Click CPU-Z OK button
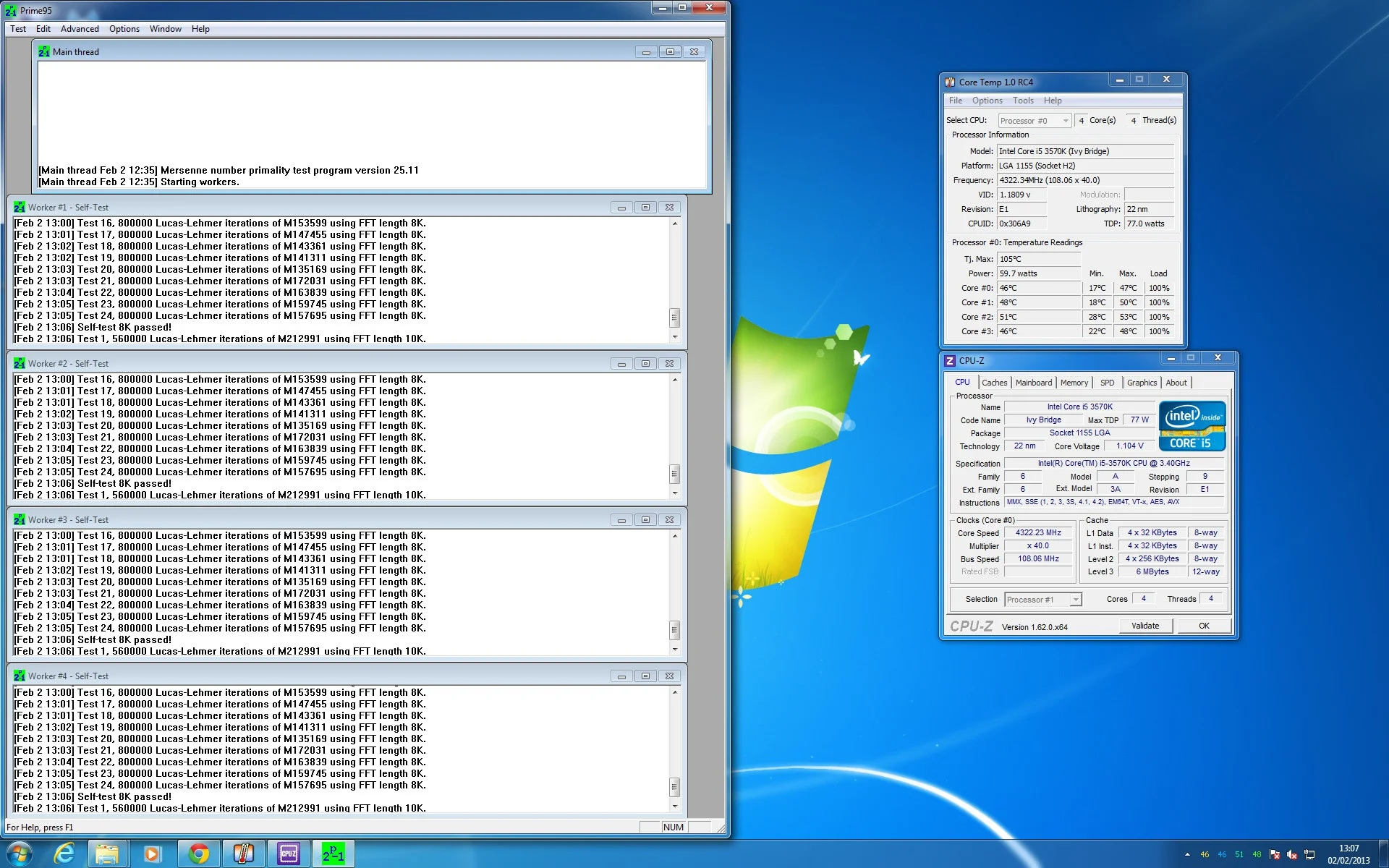Image resolution: width=1389 pixels, height=868 pixels. [x=1204, y=626]
